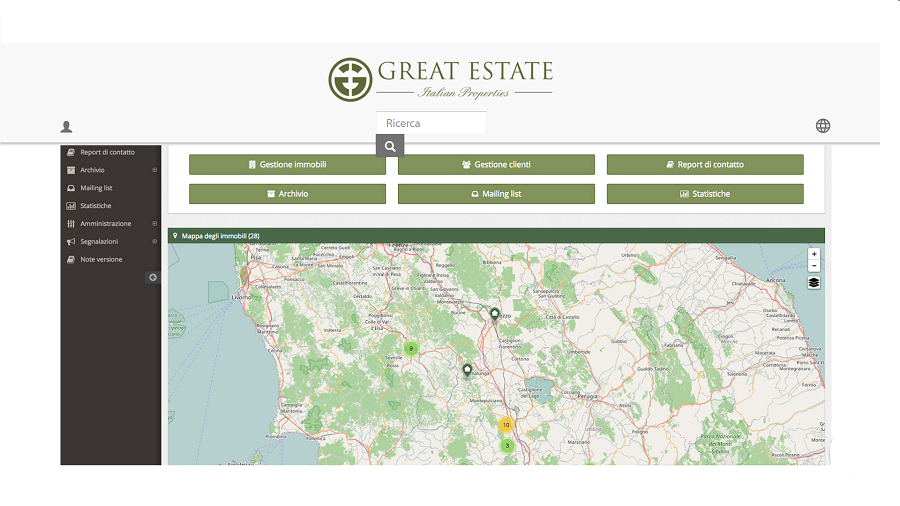Screen dimensions: 900x506
Task: Collapse the sidebar with arrow button
Action: click(x=153, y=278)
